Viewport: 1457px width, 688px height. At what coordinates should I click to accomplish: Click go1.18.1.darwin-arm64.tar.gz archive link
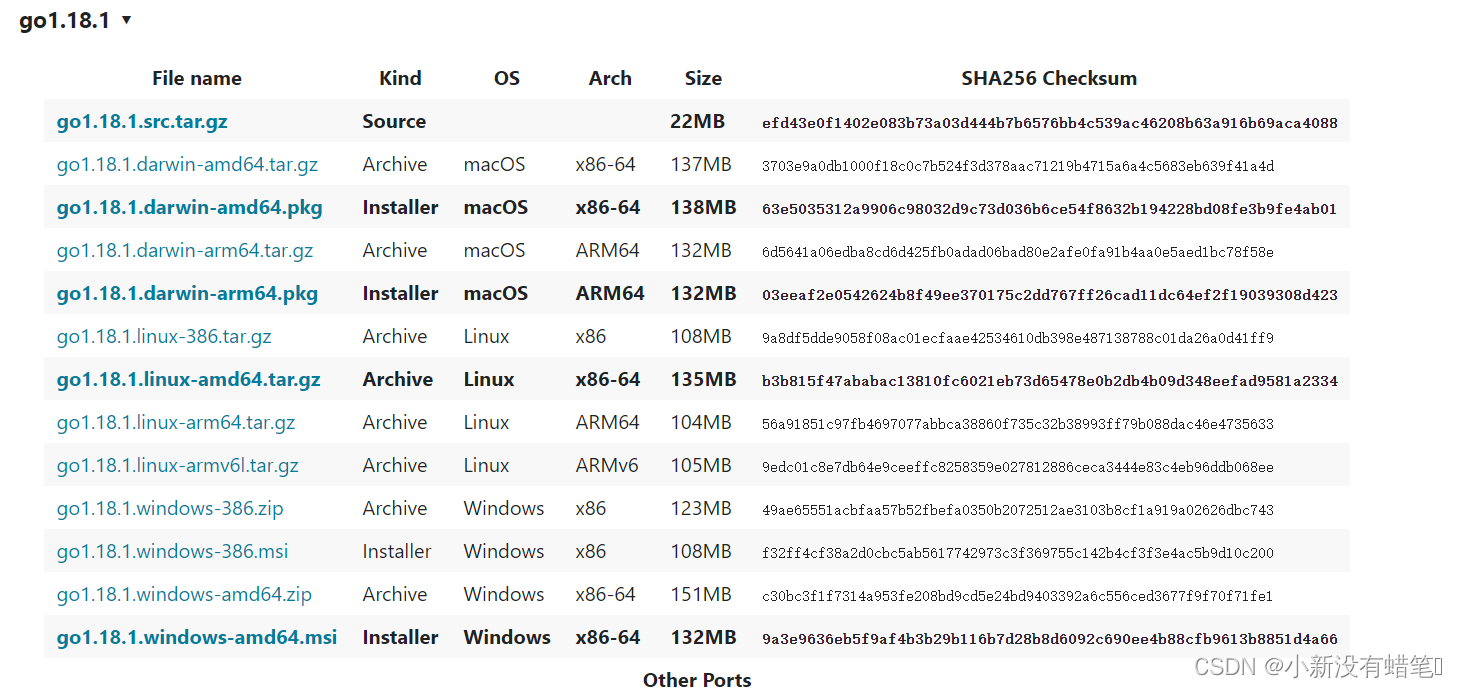(x=185, y=251)
